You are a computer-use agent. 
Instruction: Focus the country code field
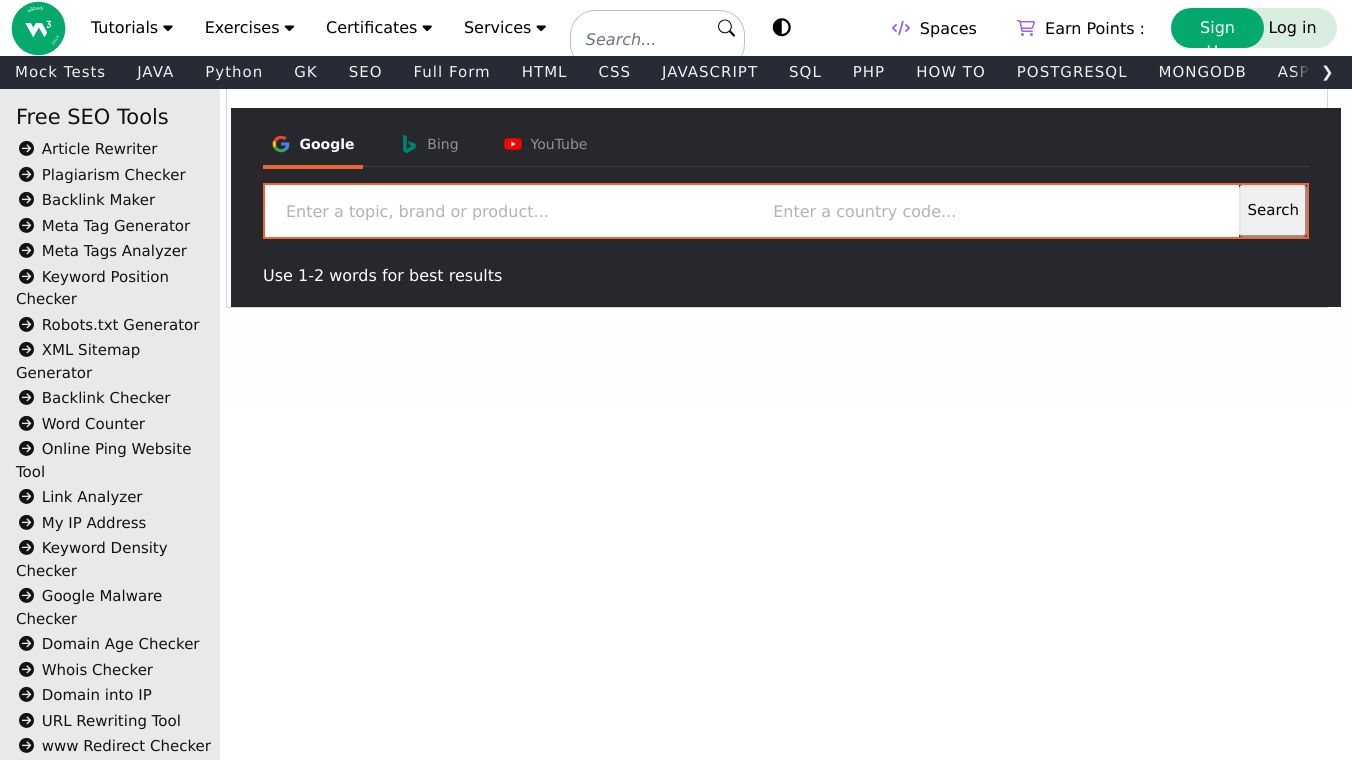[x=996, y=211]
